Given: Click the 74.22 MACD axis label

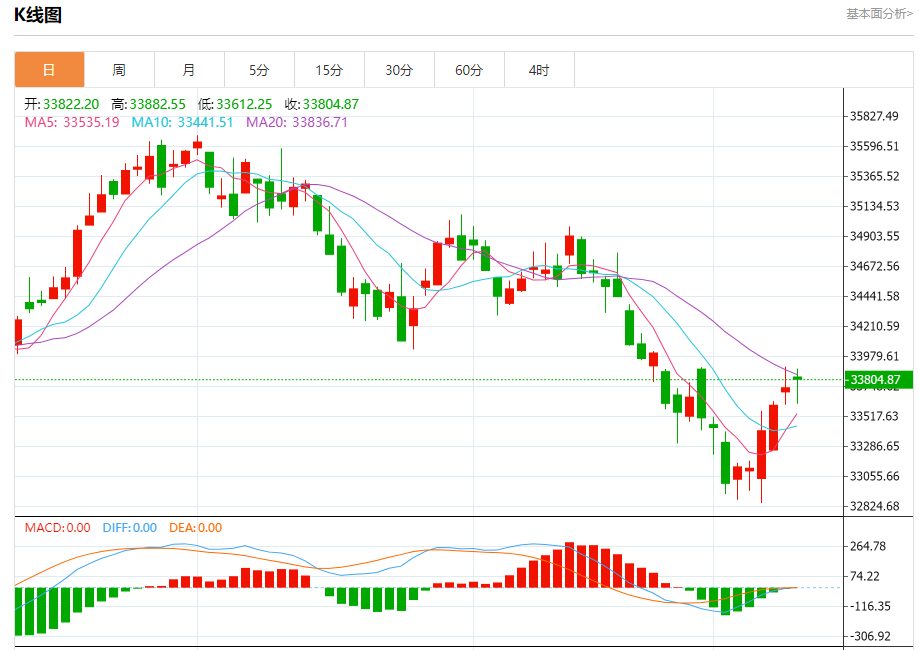Looking at the screenshot, I should click(x=864, y=576).
